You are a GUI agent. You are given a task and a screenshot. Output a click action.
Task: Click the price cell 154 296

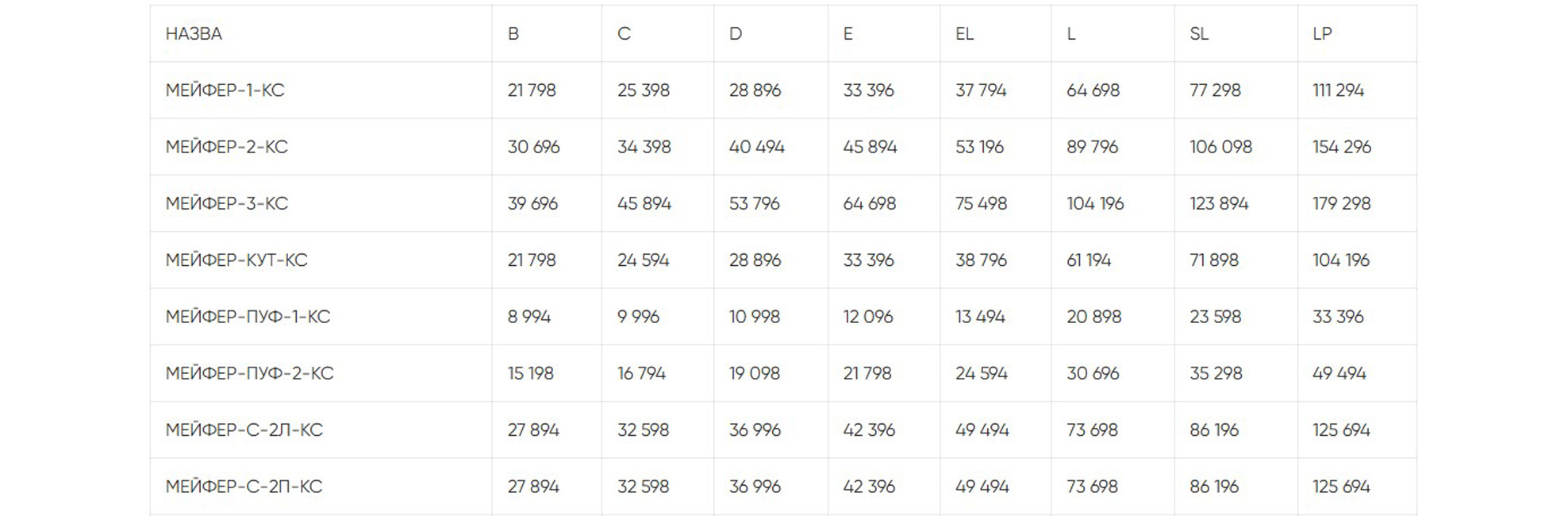pyautogui.click(x=1341, y=147)
